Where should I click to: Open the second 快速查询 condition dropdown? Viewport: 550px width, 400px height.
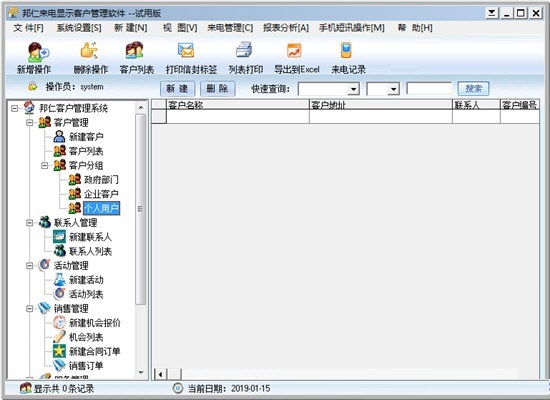point(394,89)
